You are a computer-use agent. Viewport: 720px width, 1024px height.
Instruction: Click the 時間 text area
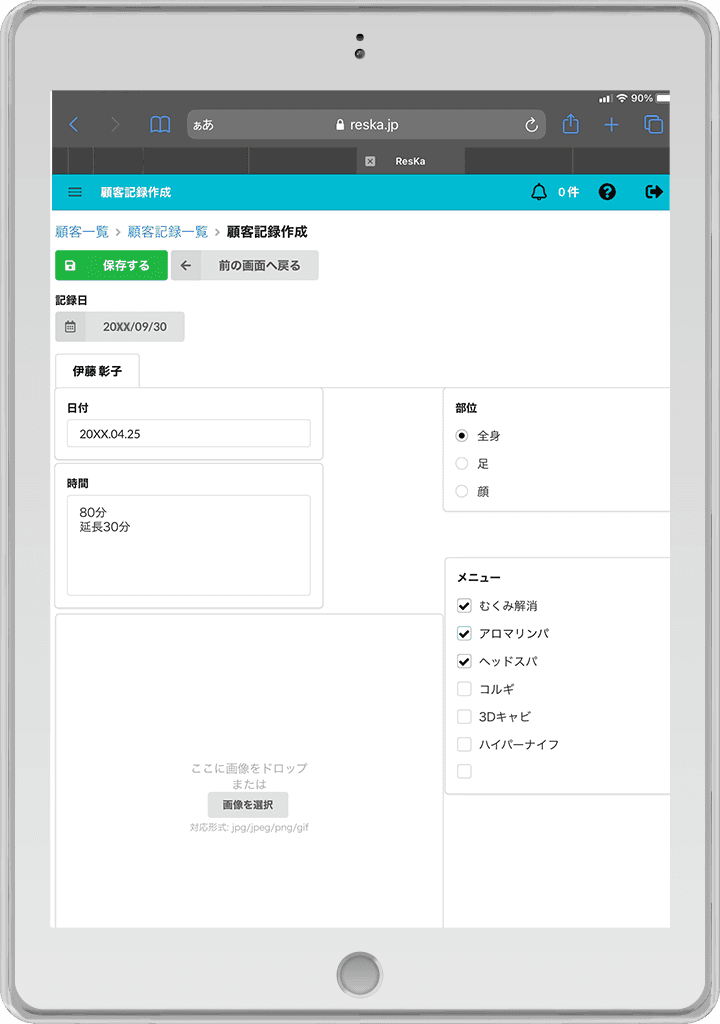(188, 545)
